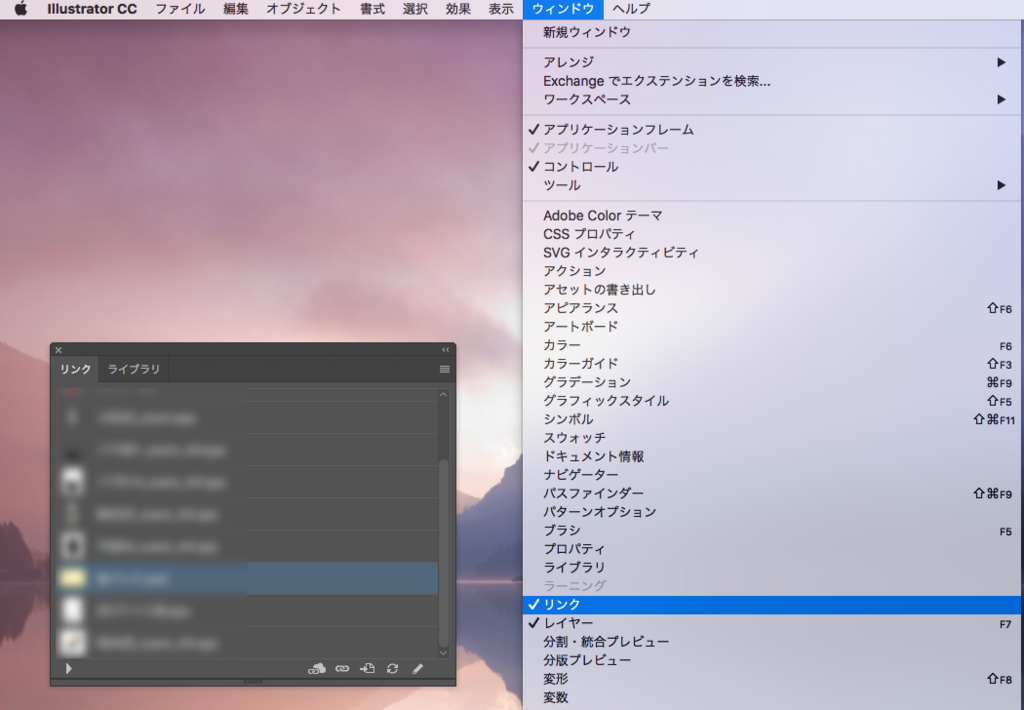Viewport: 1024px width, 710px height.
Task: Open the スウォッチ panel
Action: click(x=773, y=438)
